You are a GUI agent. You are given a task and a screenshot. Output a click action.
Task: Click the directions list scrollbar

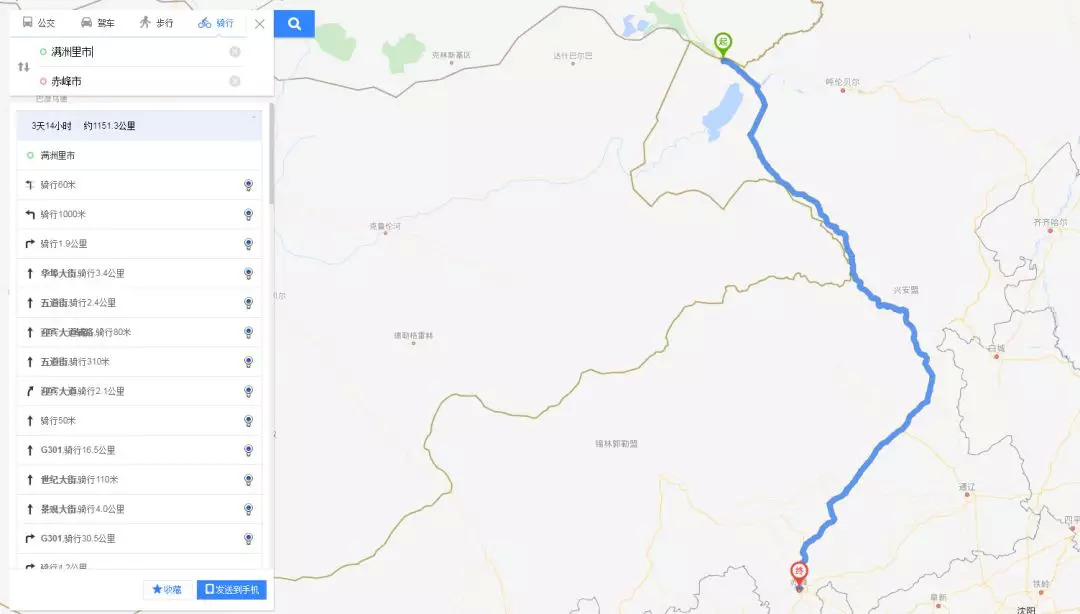(x=271, y=154)
